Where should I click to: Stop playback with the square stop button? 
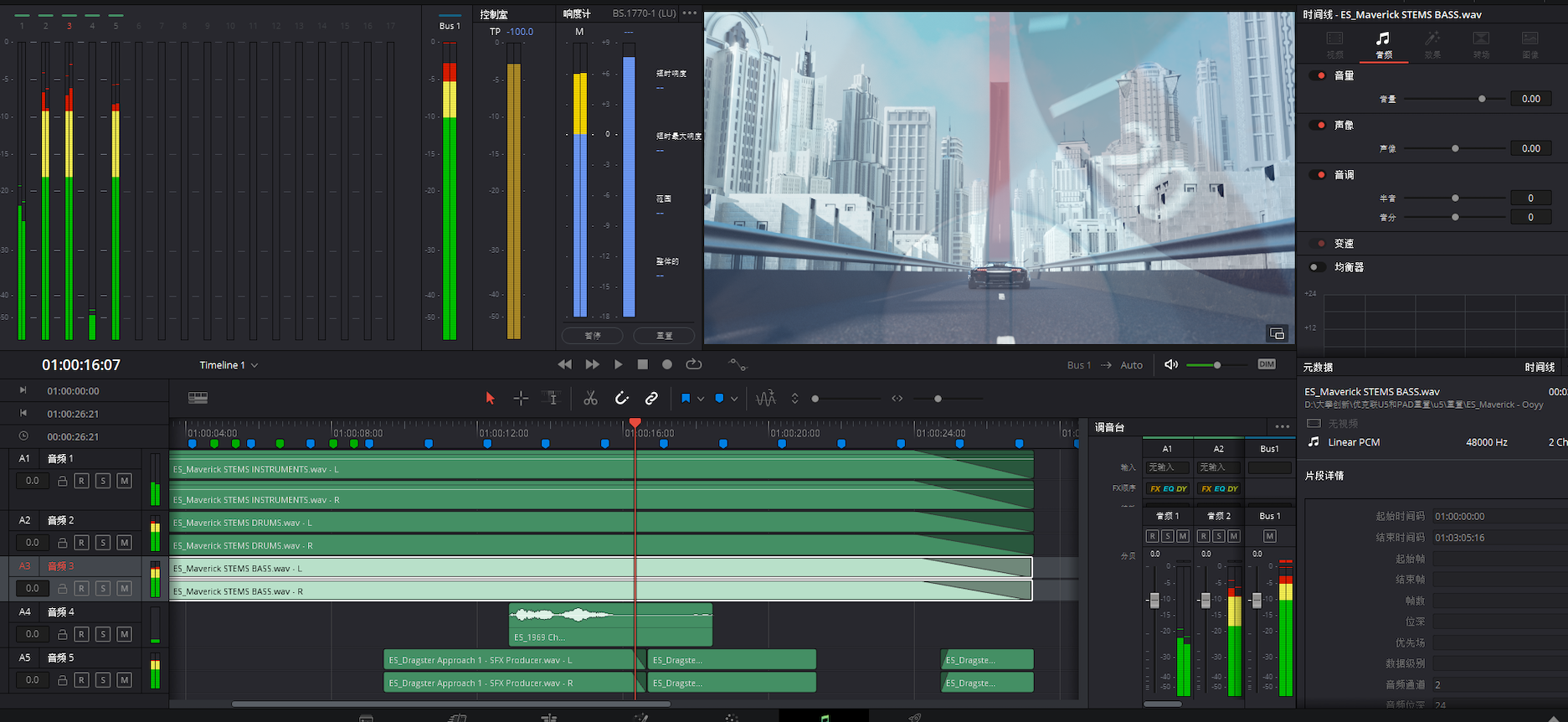coord(642,364)
